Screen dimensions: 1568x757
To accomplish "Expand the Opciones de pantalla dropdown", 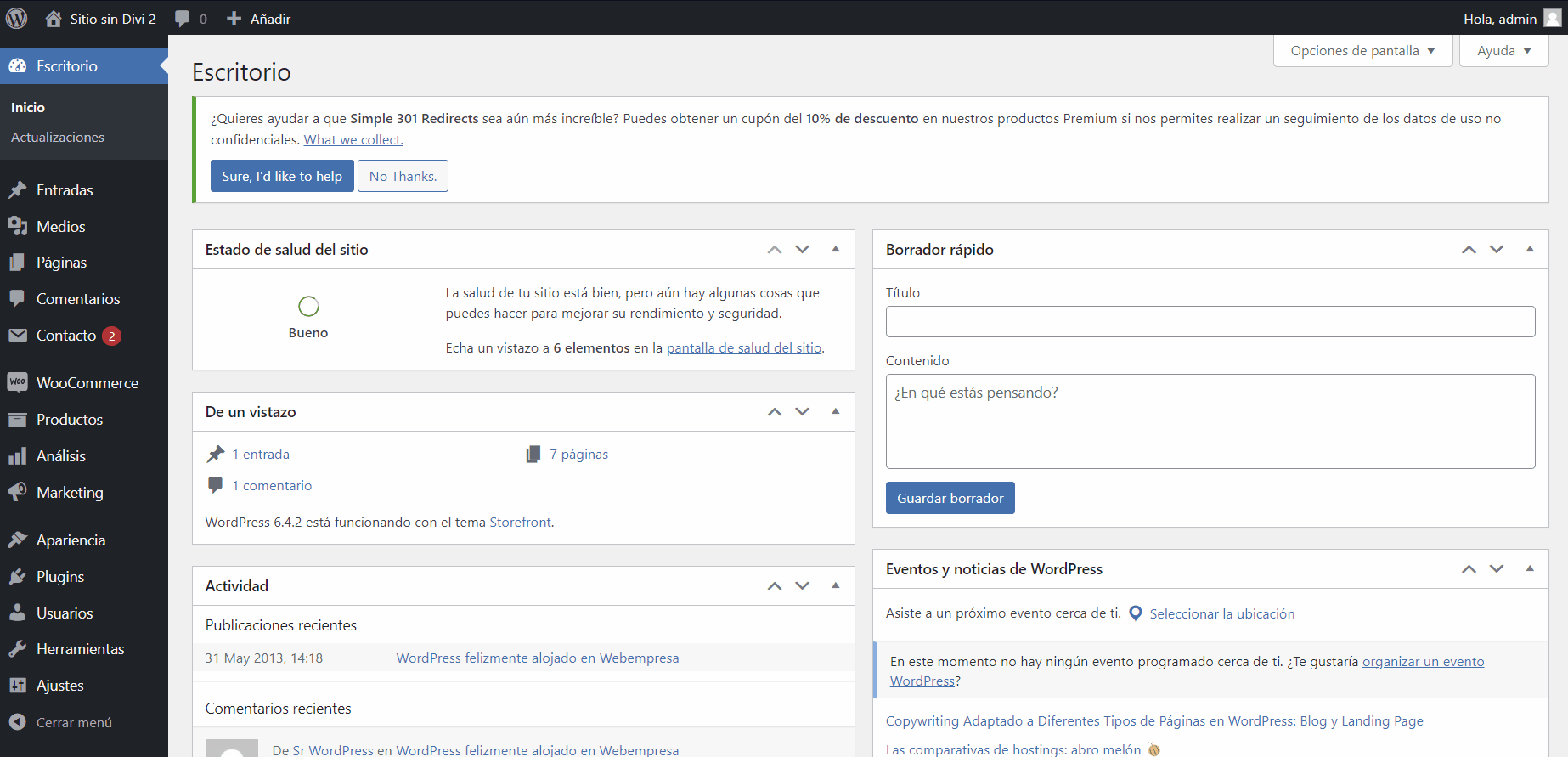I will [1362, 51].
